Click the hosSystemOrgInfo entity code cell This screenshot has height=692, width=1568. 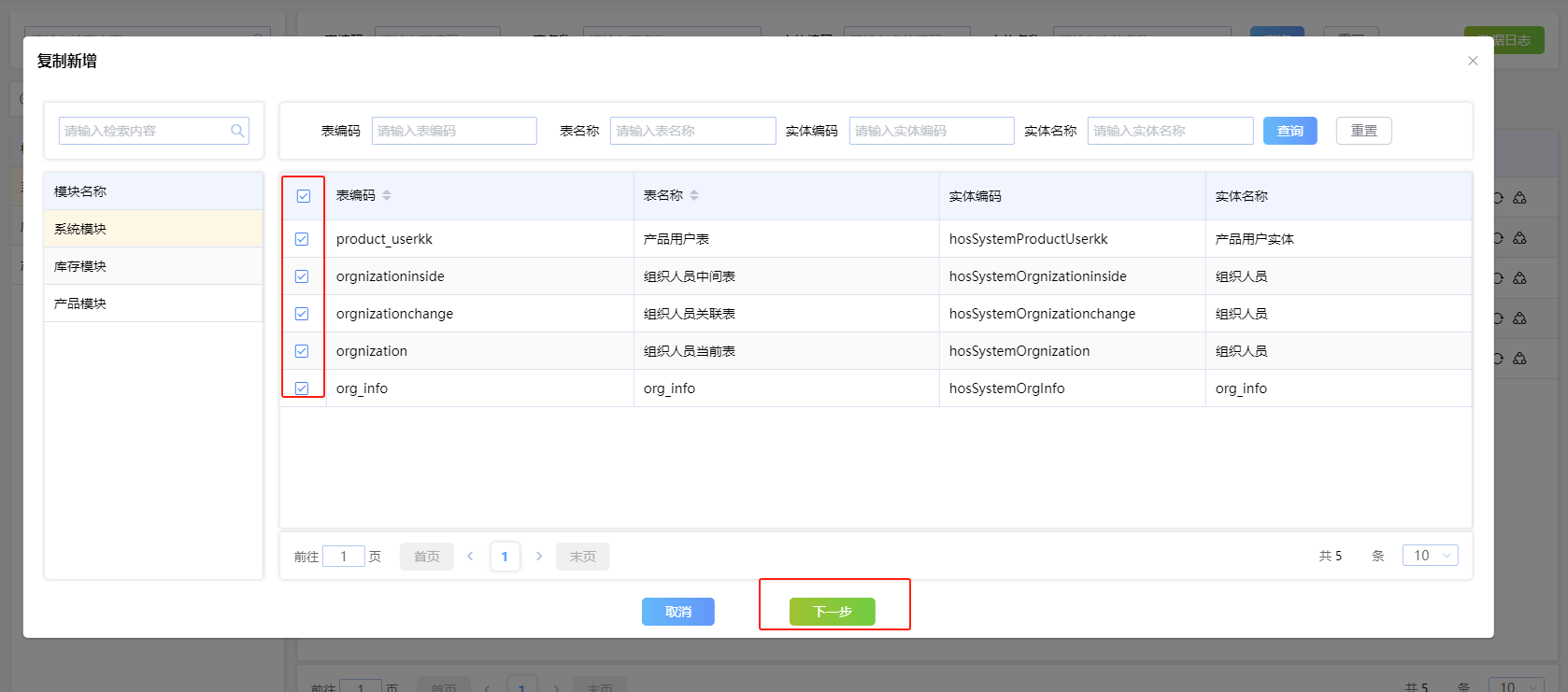tap(1072, 388)
